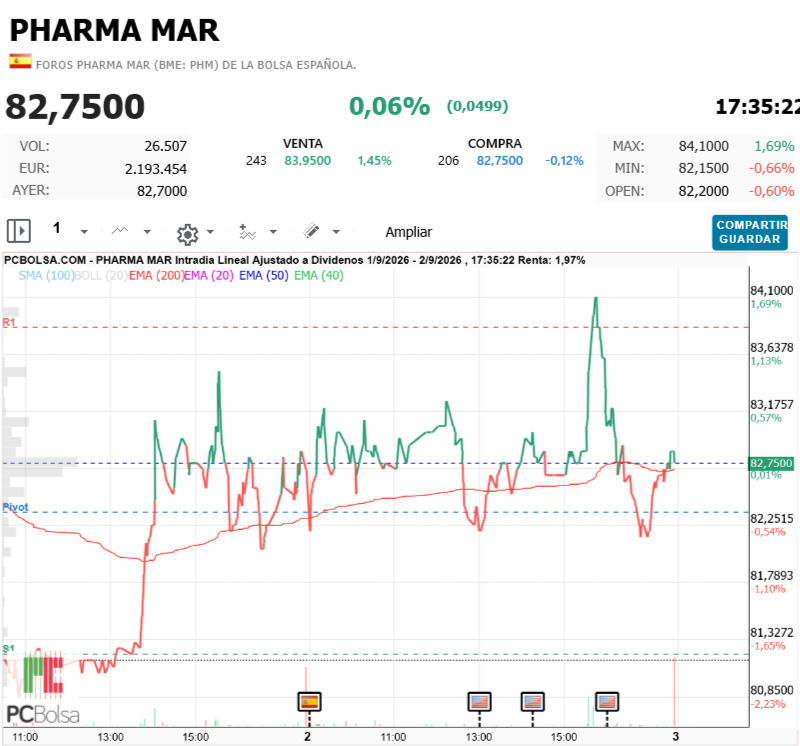This screenshot has height=746, width=800.
Task: Click the EUR value 2.193.454
Action: click(x=156, y=169)
